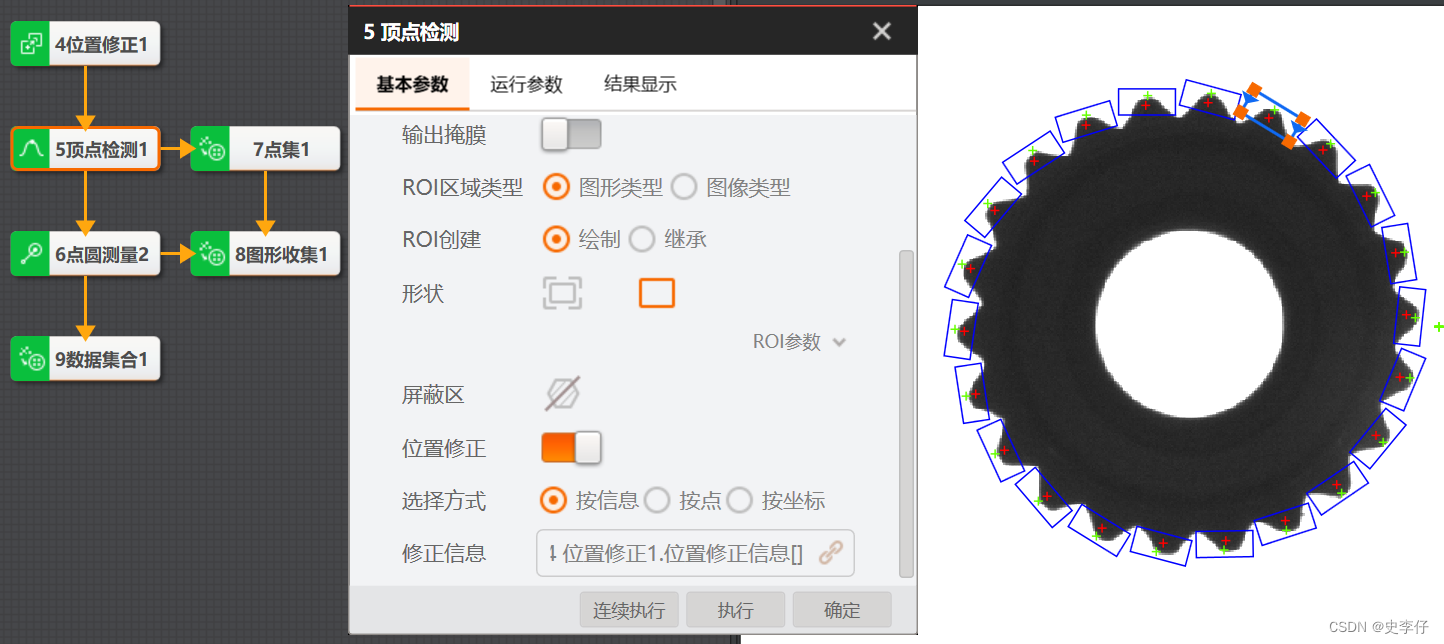Open the 结果显示 tab
Viewport: 1444px width, 644px height.
point(640,85)
